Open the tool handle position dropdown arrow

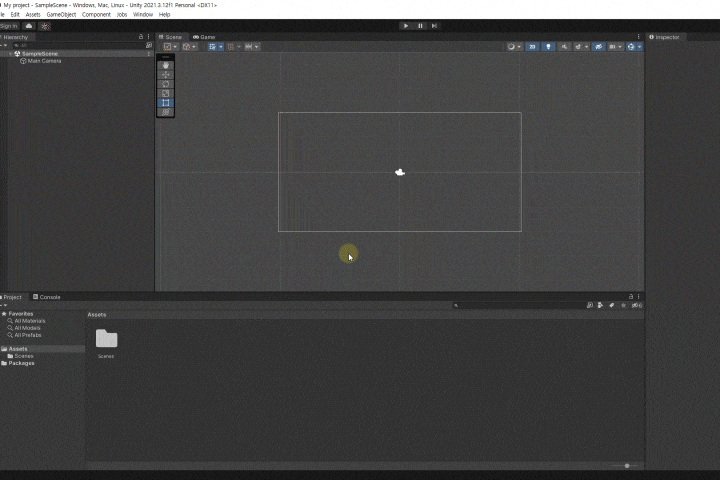[175, 47]
